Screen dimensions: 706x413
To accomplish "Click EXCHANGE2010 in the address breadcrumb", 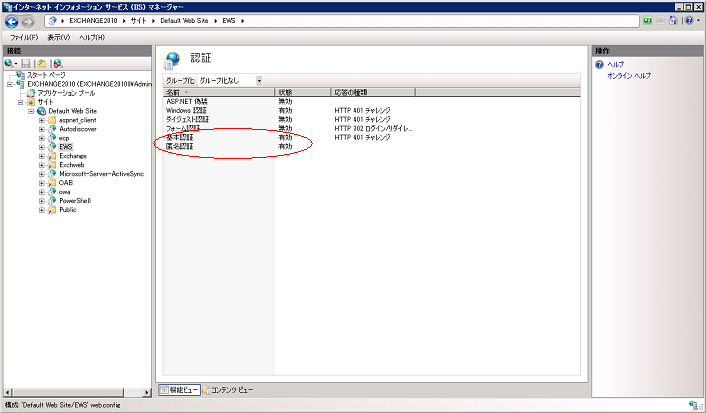I will click(x=93, y=21).
